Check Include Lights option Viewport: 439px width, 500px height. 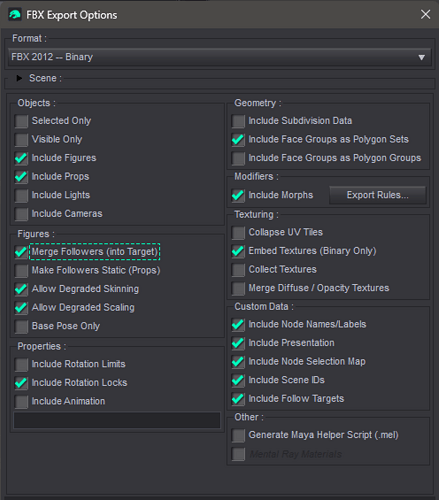(x=21, y=195)
